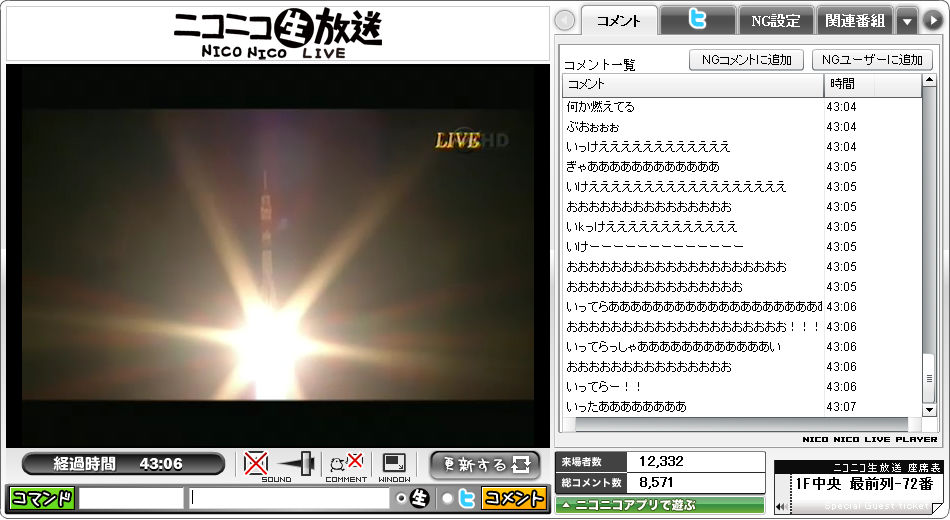Click the vertical scrollbar thumb
Image resolution: width=950 pixels, height=520 pixels.
pyautogui.click(x=929, y=378)
